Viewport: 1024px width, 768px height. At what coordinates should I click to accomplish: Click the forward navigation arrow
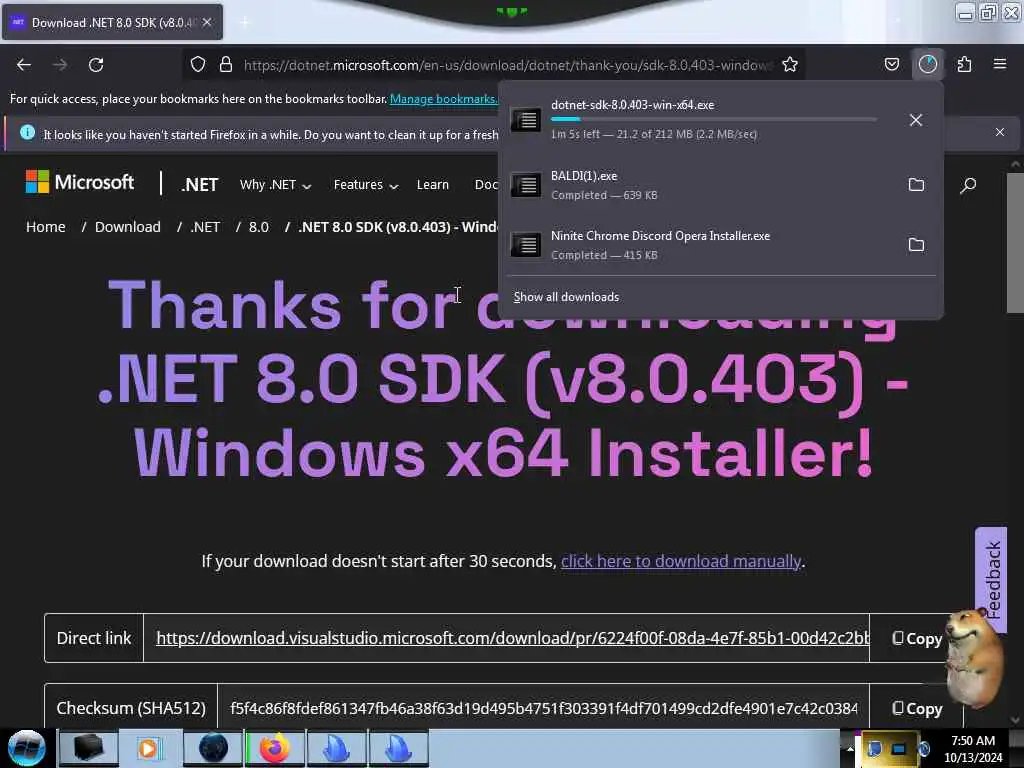pos(60,65)
